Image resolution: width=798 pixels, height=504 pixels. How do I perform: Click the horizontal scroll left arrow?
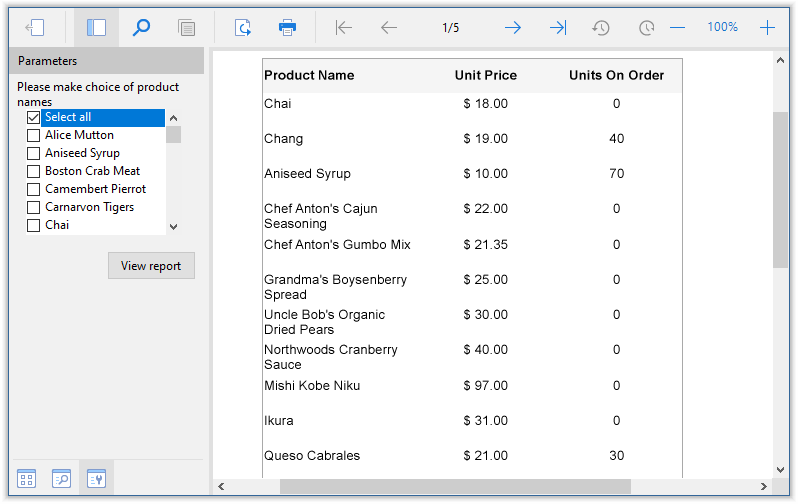[221, 487]
